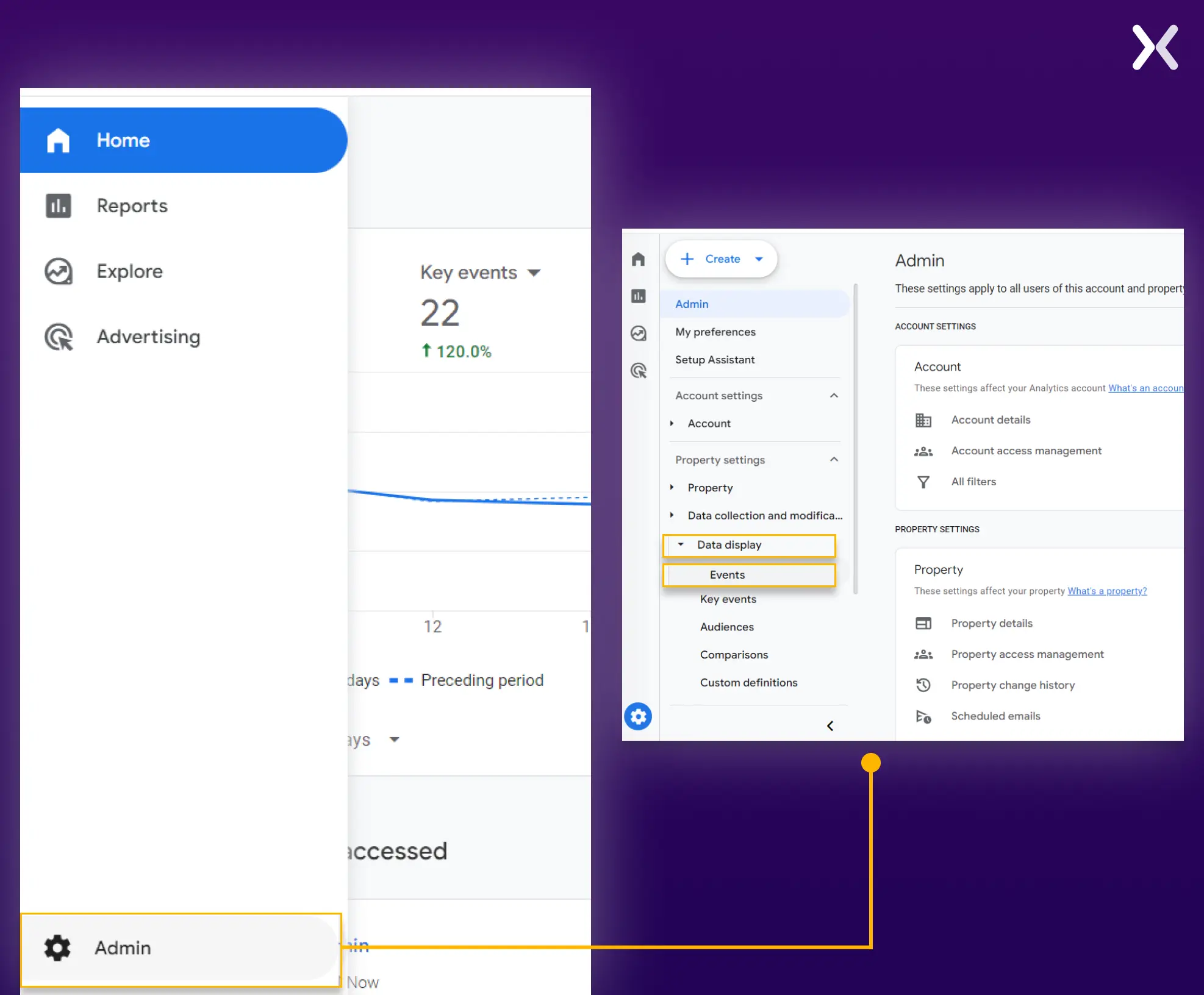Open Key events under Data display
The width and height of the screenshot is (1204, 995).
pyautogui.click(x=728, y=599)
